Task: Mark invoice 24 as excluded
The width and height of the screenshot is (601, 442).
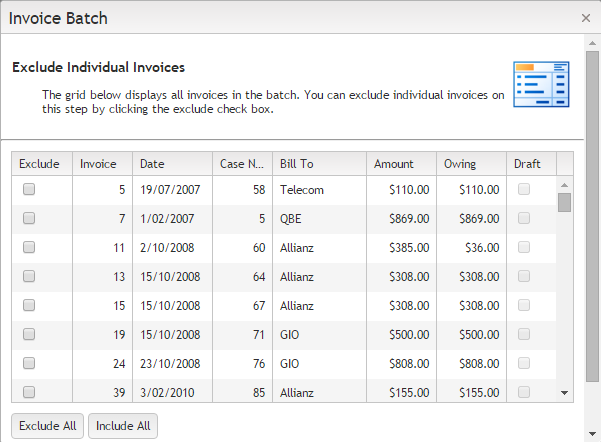Action: click(x=29, y=363)
